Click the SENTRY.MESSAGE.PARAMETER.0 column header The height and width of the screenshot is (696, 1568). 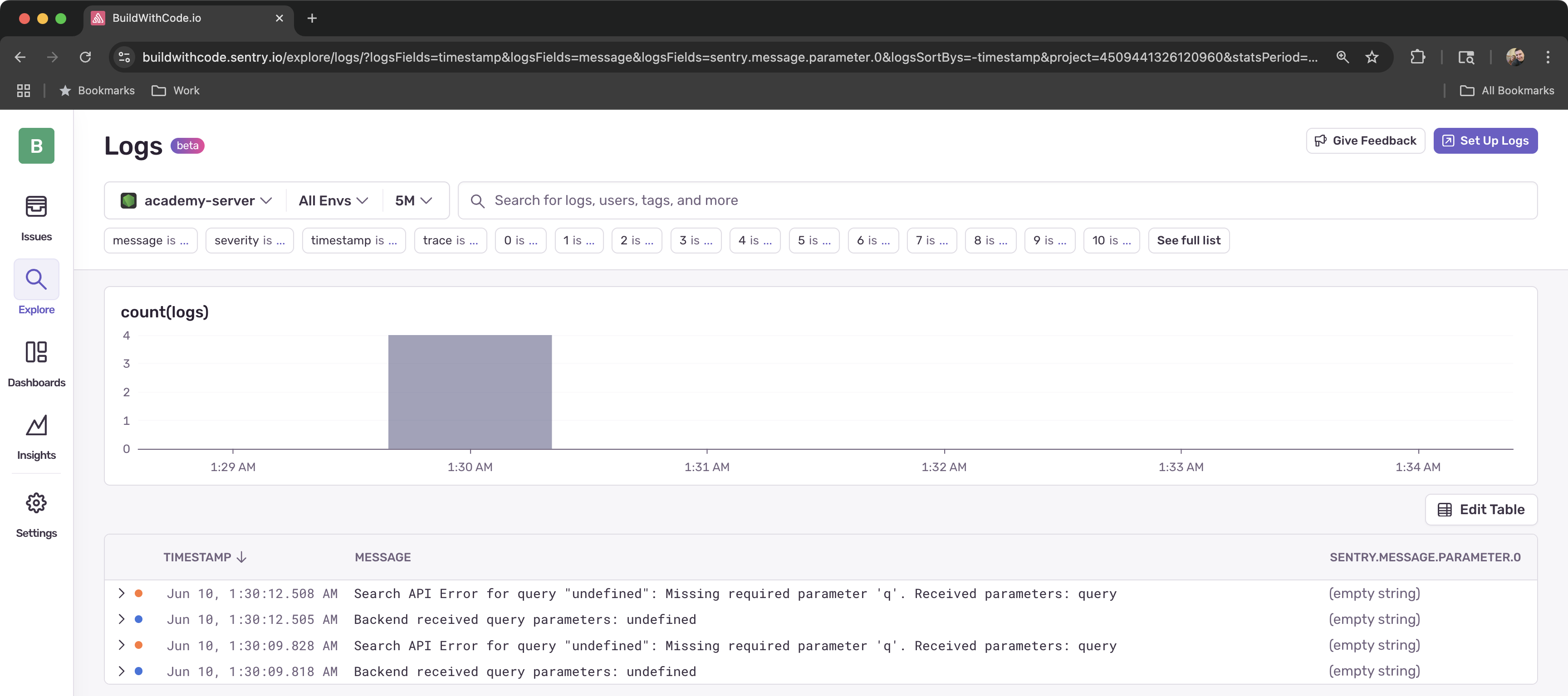pos(1425,557)
